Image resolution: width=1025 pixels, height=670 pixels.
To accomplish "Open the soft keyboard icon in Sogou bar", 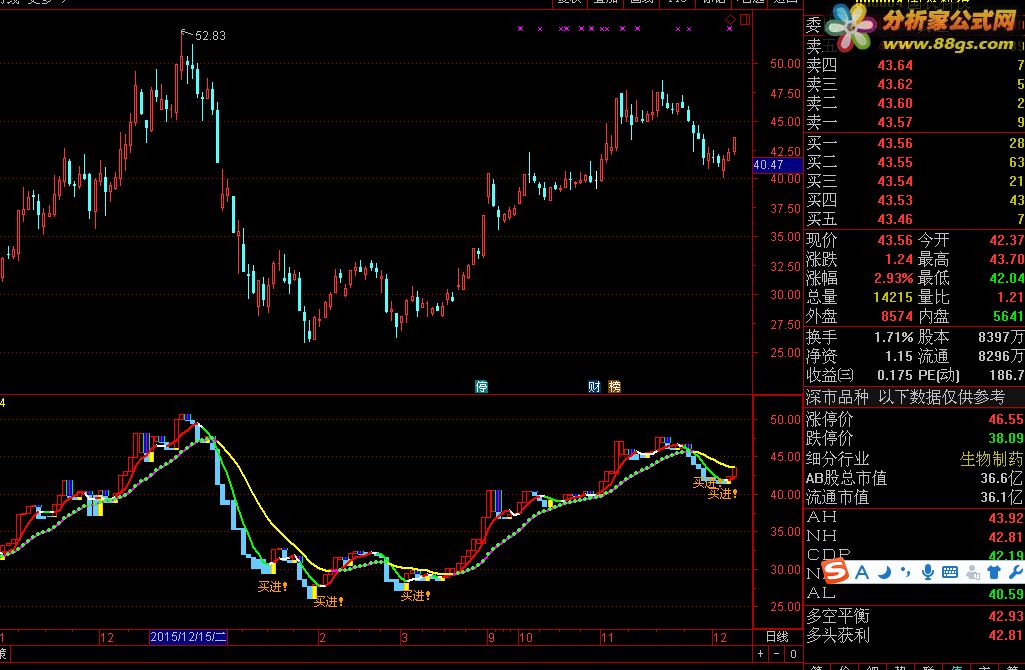I will click(x=950, y=573).
